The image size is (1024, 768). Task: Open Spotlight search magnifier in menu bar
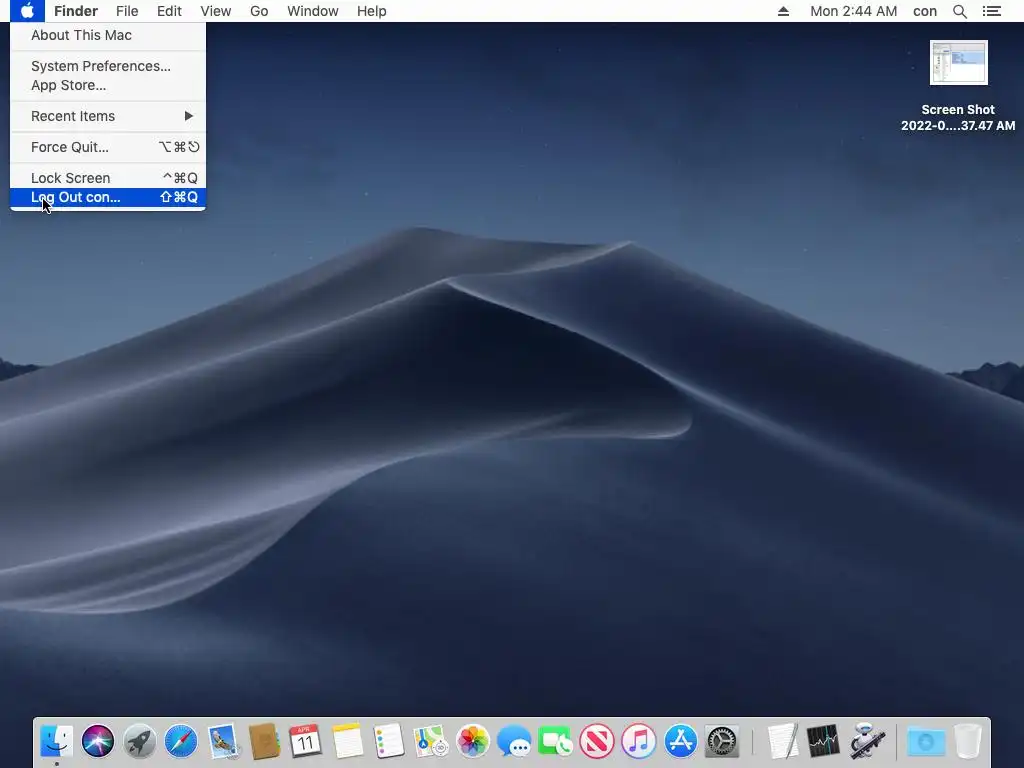[x=959, y=11]
